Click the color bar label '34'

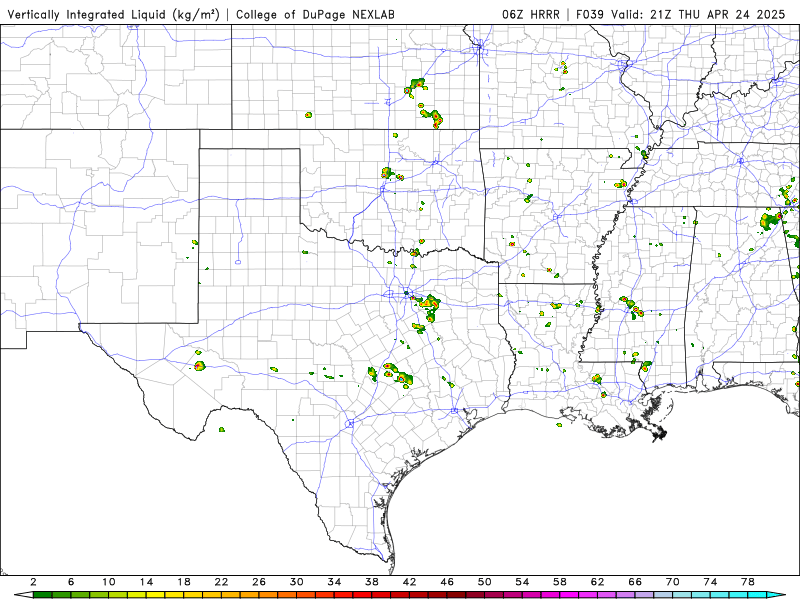pos(335,582)
